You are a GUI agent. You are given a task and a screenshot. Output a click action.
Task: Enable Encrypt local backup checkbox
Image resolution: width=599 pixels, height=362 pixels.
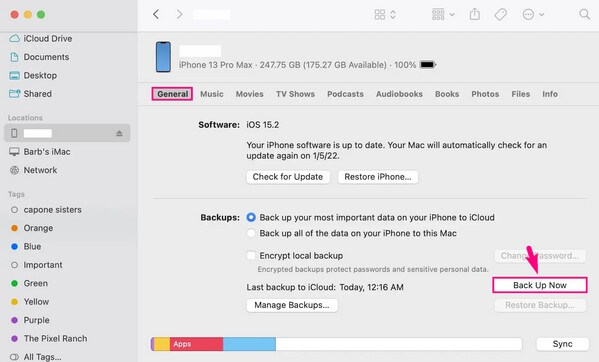click(251, 255)
